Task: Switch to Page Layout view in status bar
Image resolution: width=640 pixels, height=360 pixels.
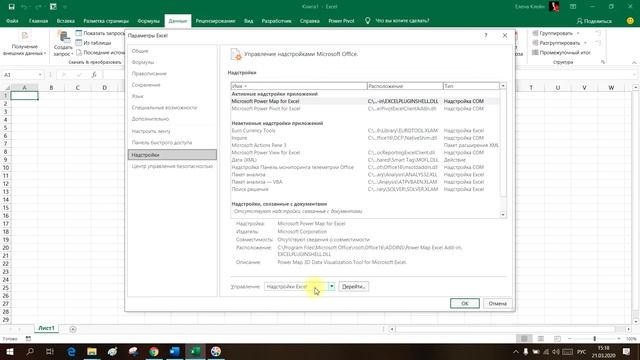Action: 541,339
